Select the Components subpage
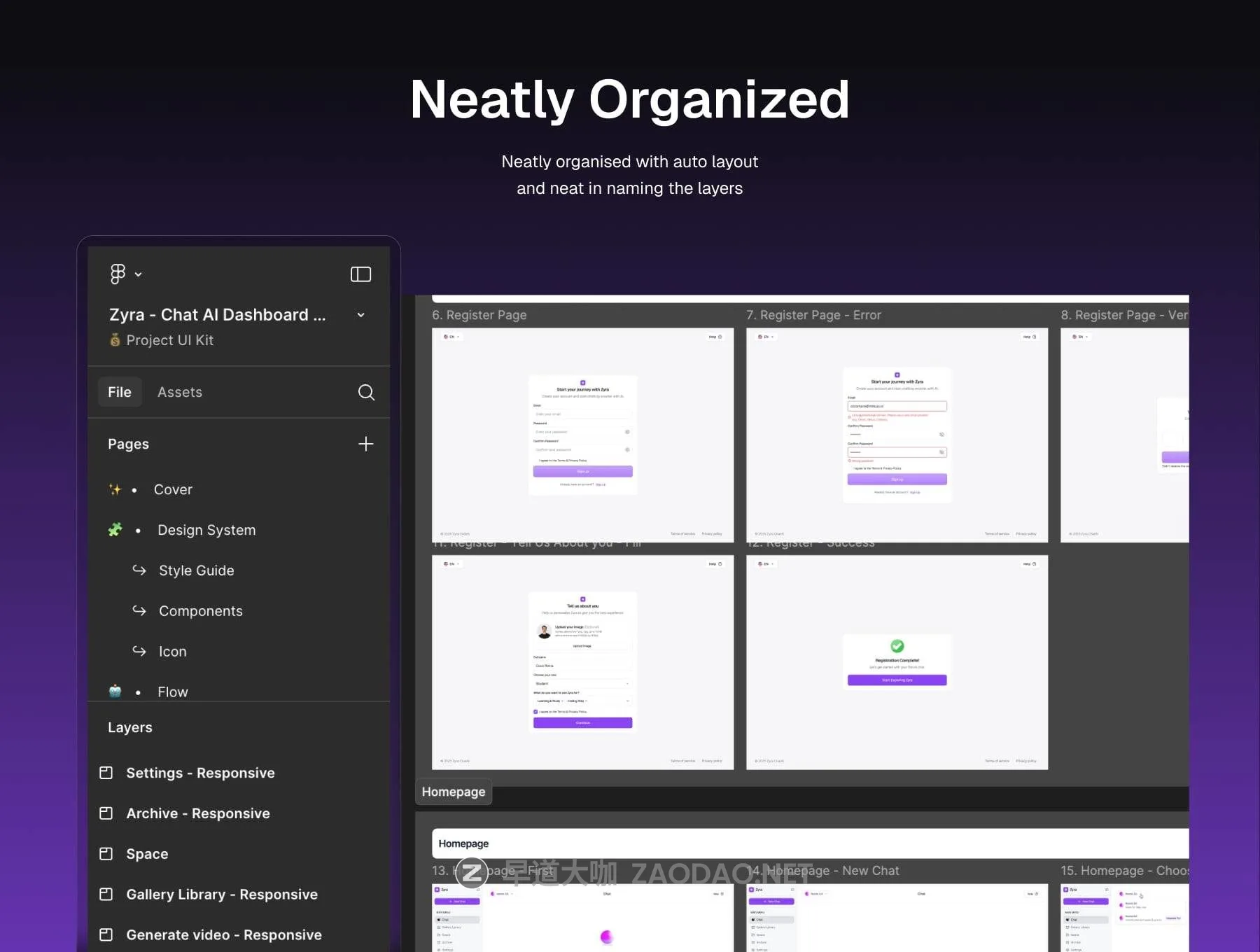Viewport: 1260px width, 952px height. (200, 612)
